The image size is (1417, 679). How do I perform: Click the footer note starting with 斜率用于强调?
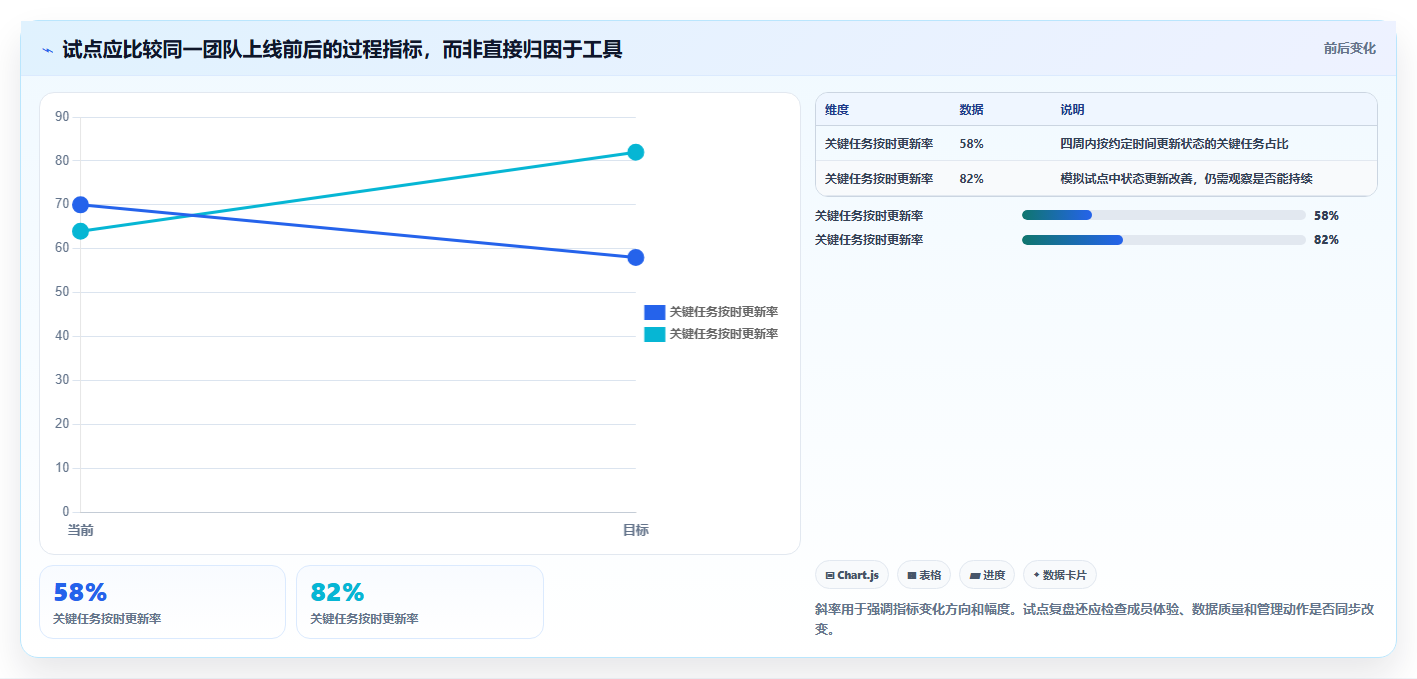(x=1095, y=619)
